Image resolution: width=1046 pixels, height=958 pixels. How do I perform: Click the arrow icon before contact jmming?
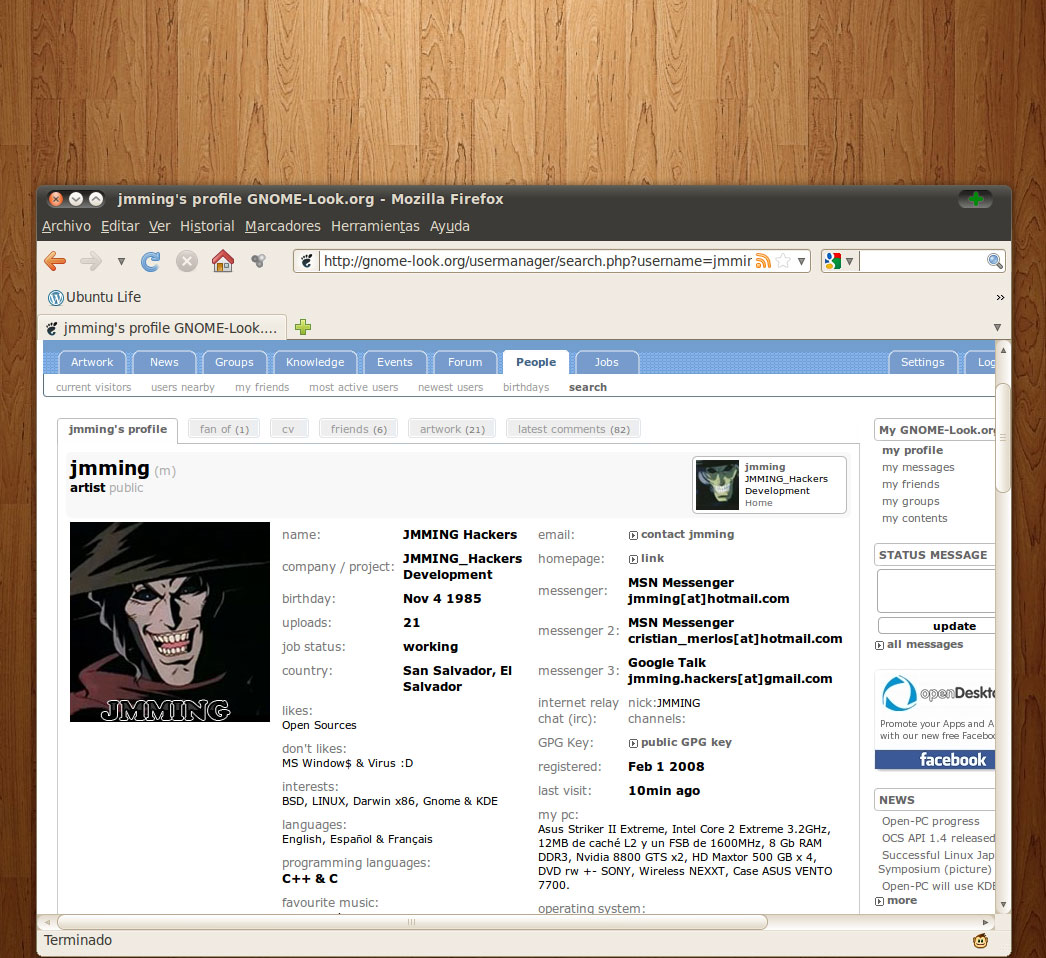[633, 535]
